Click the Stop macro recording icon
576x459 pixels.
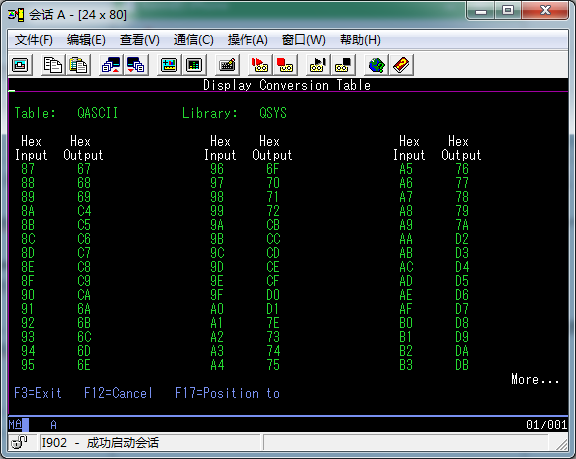[285, 65]
